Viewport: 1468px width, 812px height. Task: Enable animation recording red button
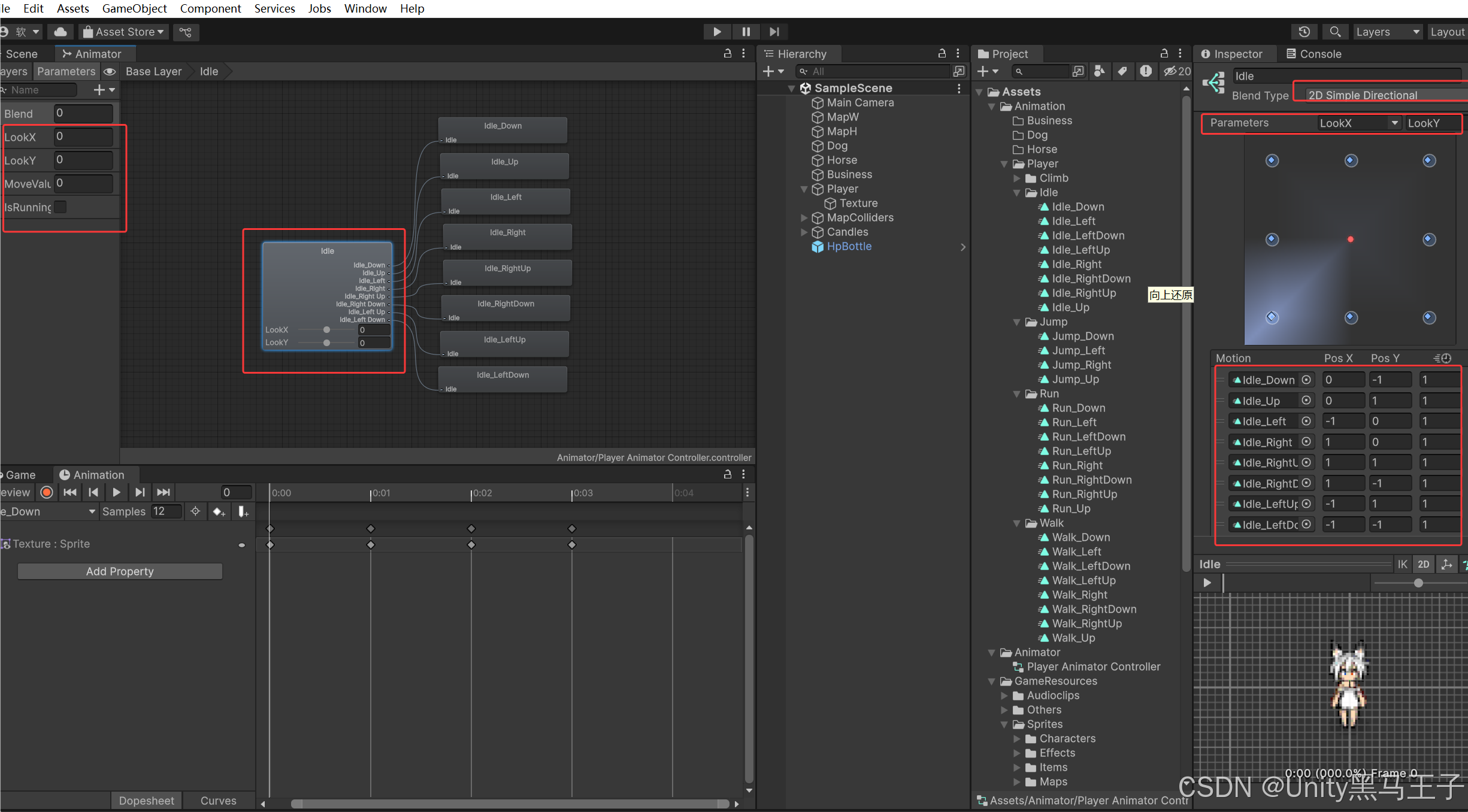(x=47, y=492)
